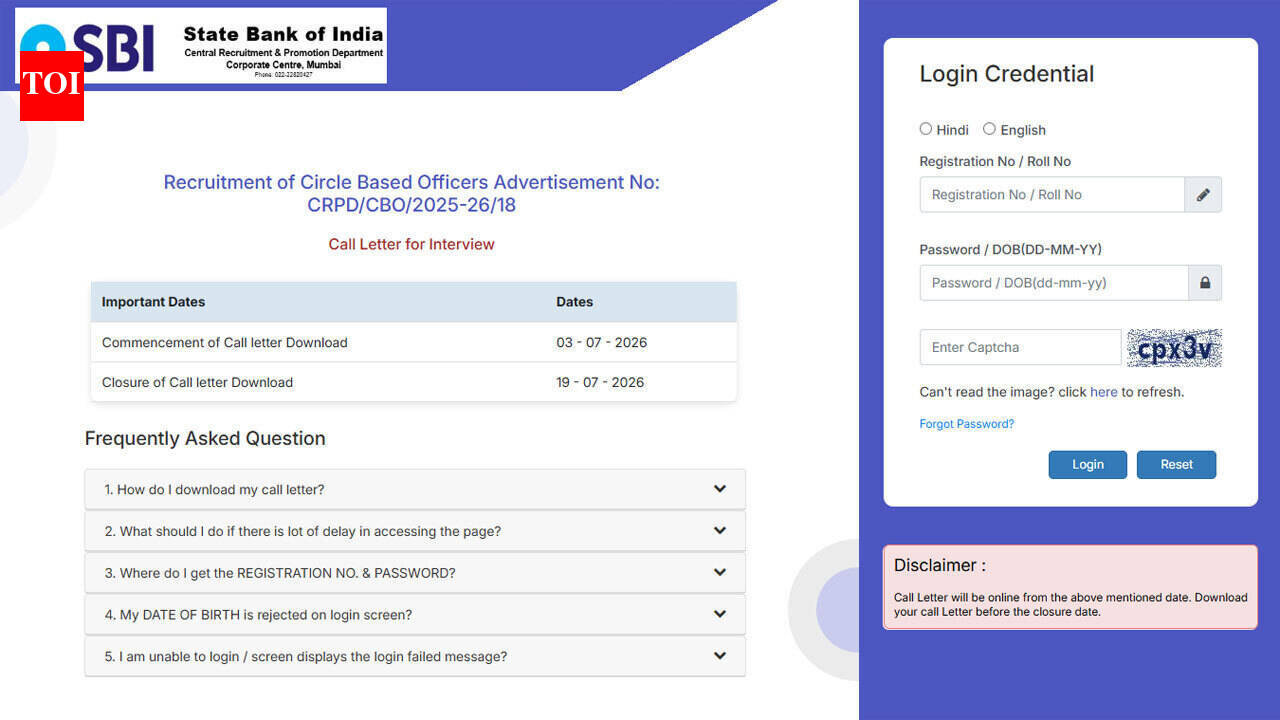
Task: Expand the unable to login FAQ chevron
Action: (720, 656)
